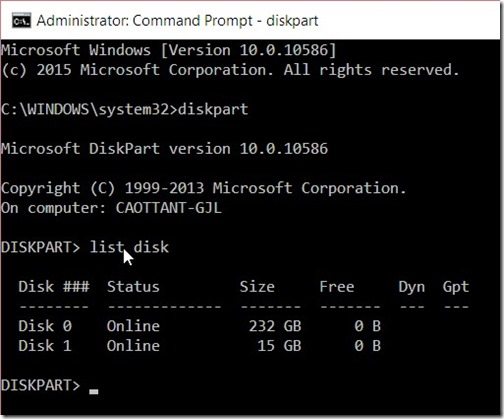
Task: Click the 'Gpt' column header
Action: (456, 287)
